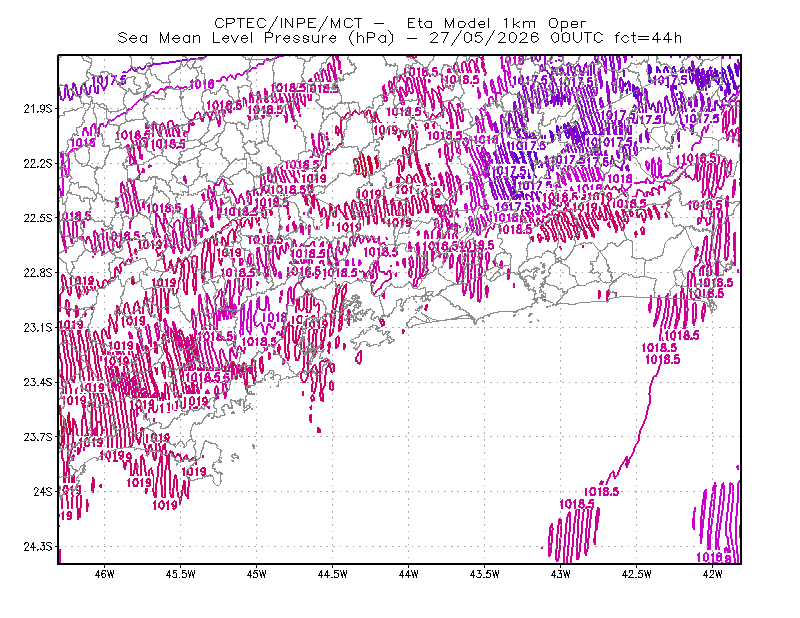
Task: Select the 21.9S latitude axis label
Action: pos(38,109)
